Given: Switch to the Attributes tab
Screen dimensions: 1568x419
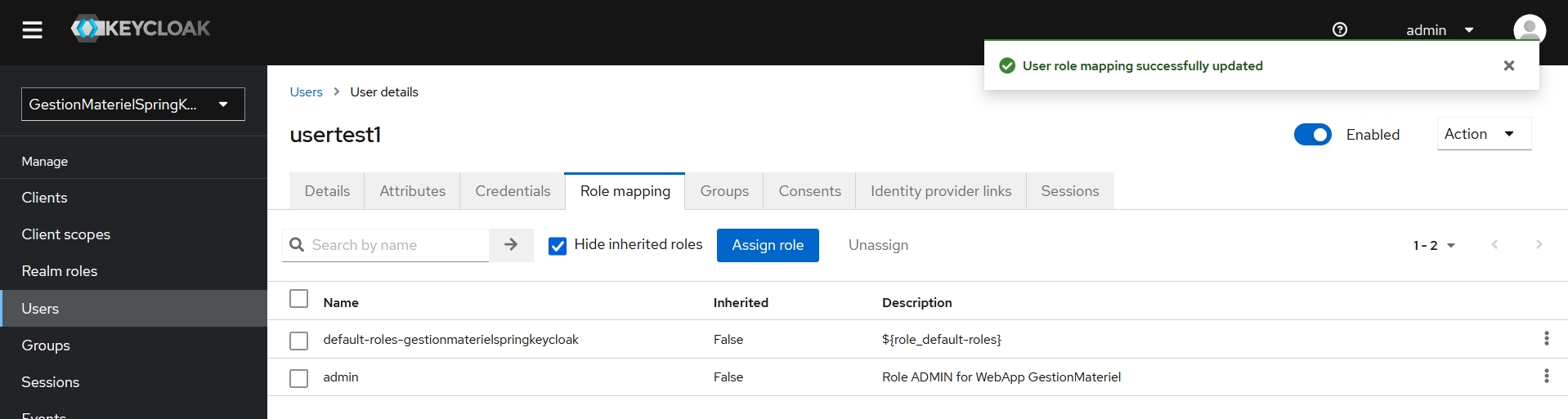Looking at the screenshot, I should (x=413, y=191).
